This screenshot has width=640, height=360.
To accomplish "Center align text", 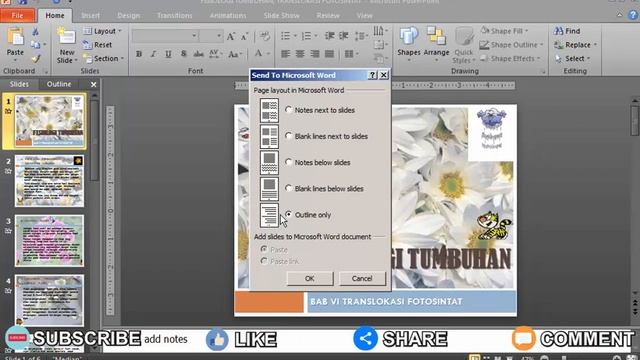I will (300, 54).
